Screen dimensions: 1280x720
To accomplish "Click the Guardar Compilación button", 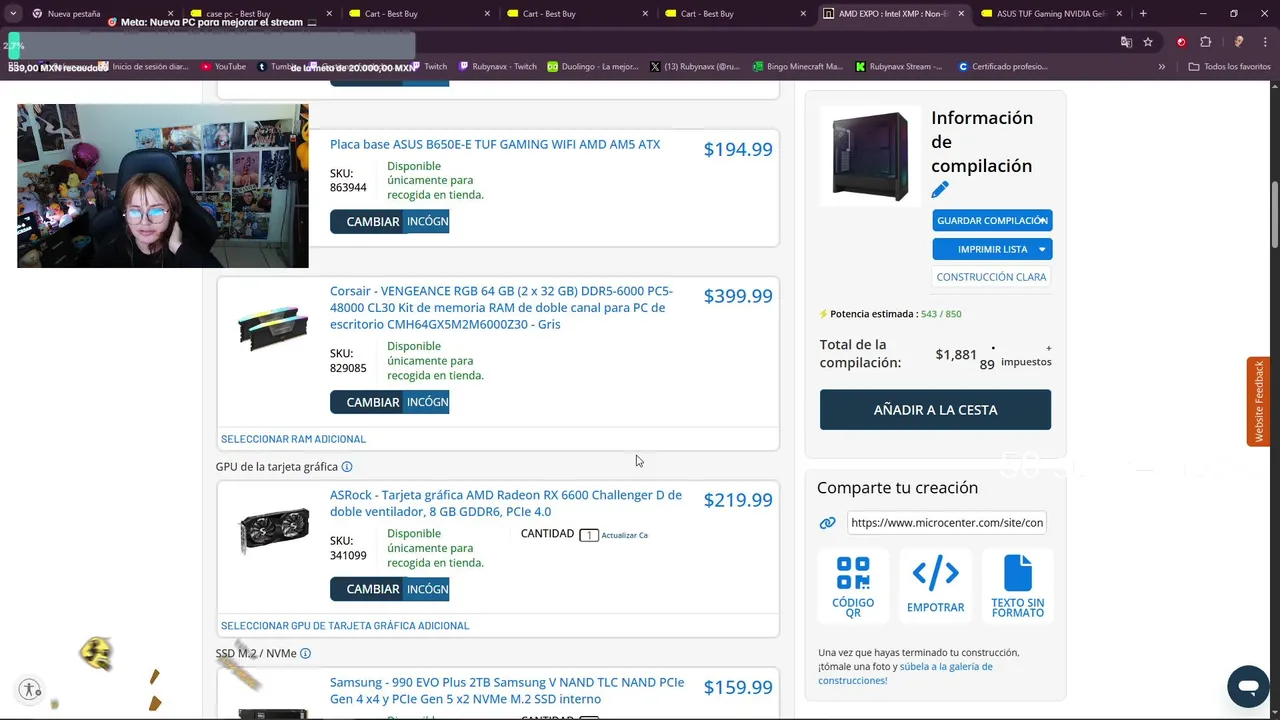I will (x=992, y=221).
